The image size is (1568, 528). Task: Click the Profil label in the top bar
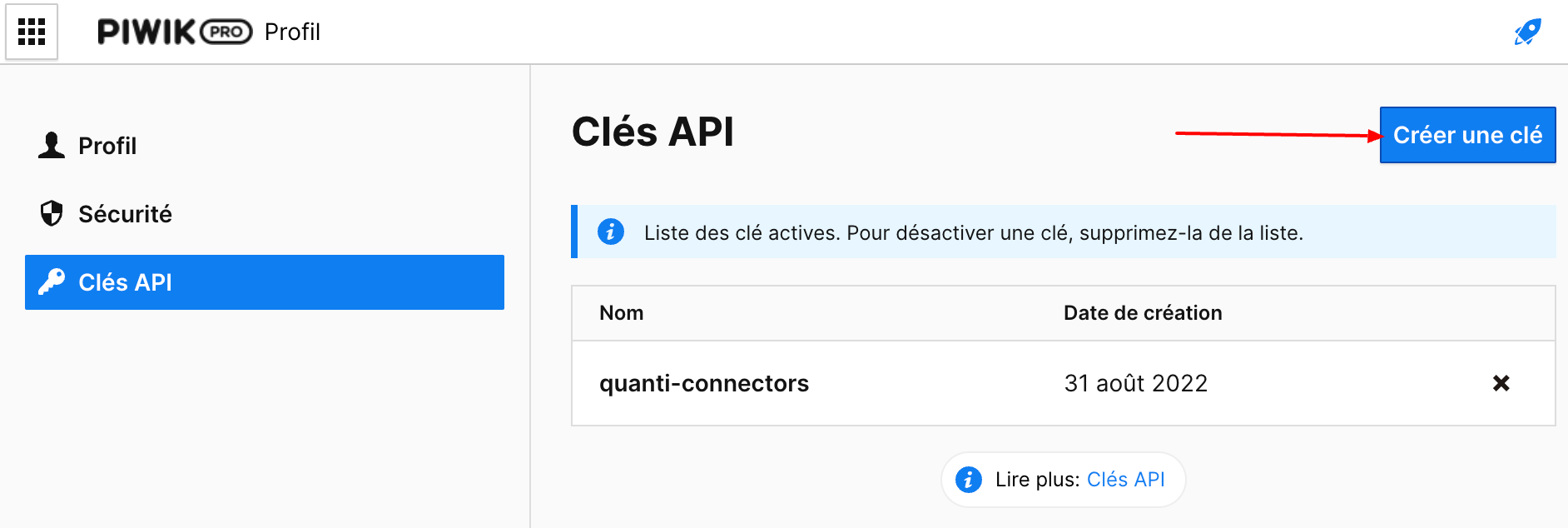pyautogui.click(x=293, y=32)
